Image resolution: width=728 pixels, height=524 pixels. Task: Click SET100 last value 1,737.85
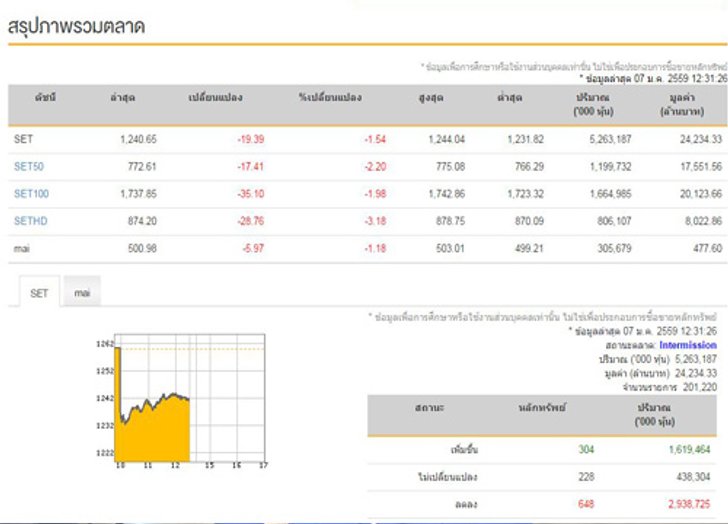pyautogui.click(x=138, y=194)
